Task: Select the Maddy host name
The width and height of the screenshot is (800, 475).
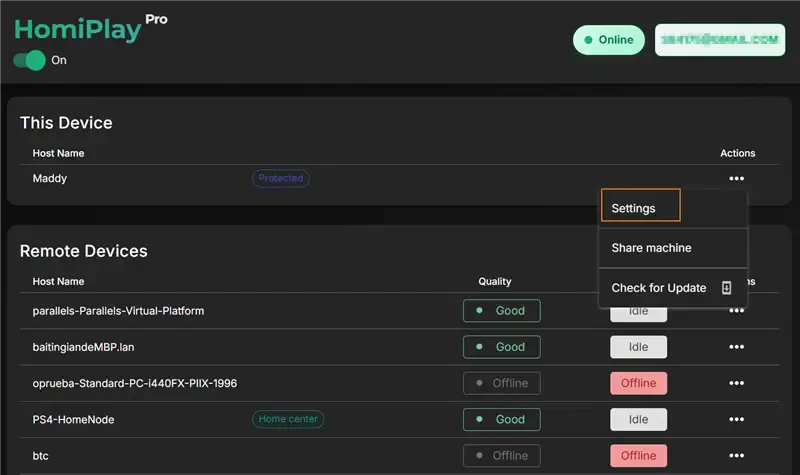Action: [49, 179]
